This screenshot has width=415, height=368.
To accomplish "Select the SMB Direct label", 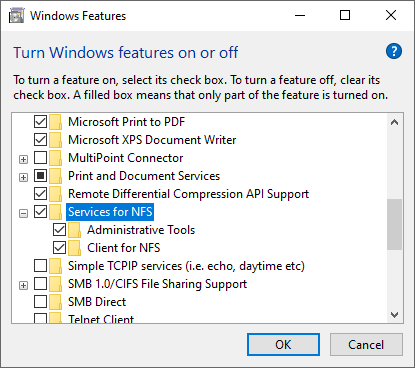I will click(x=97, y=302).
